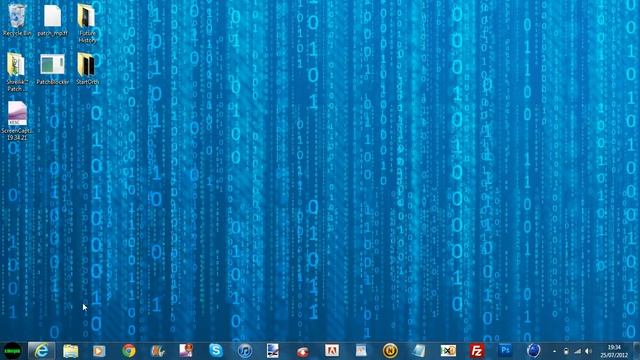Open Windows Explorer from the taskbar

pos(71,351)
